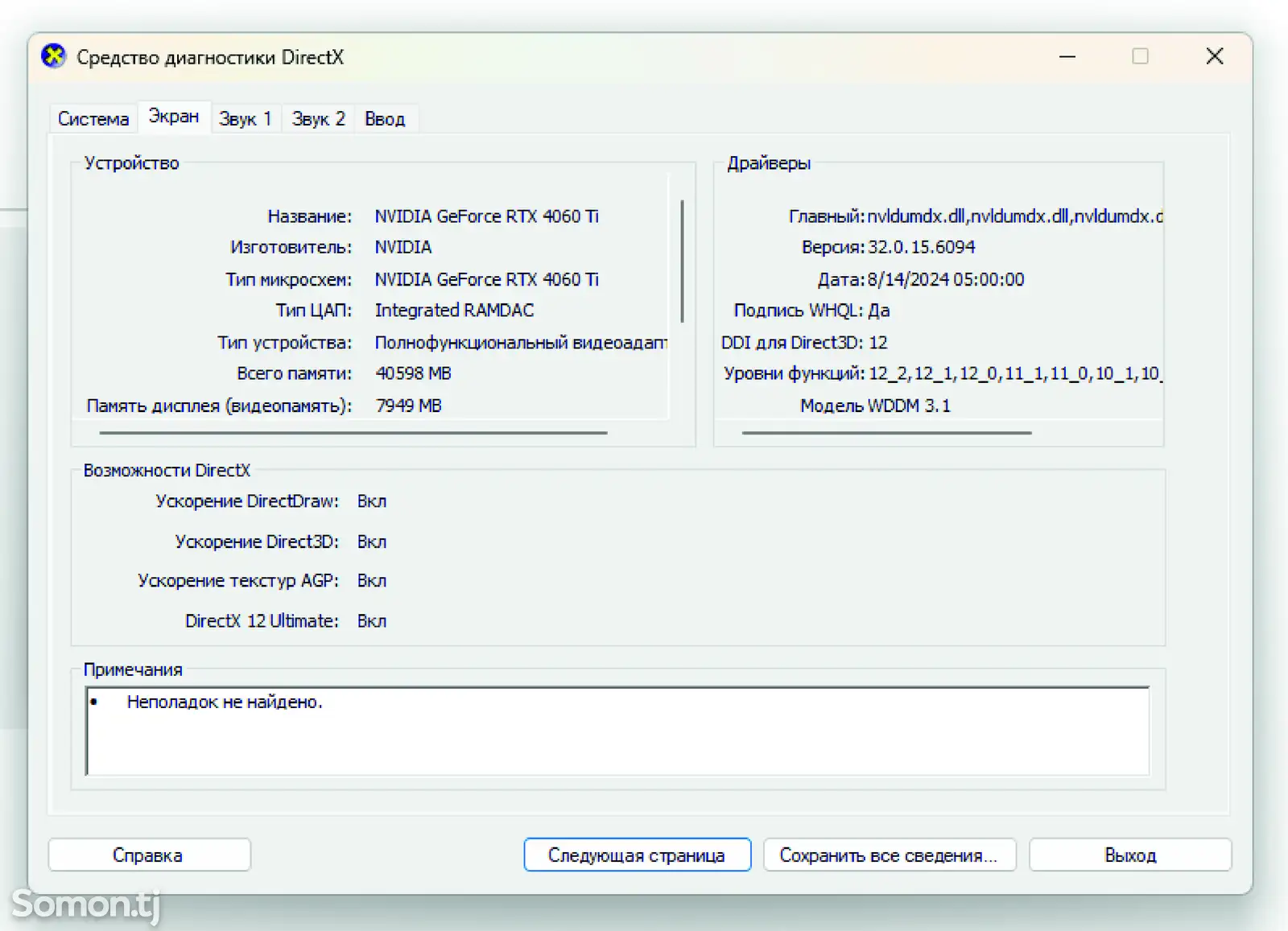The width and height of the screenshot is (1288, 931).
Task: Select the name value NVIDIA GeForce RTX 4060 Ti
Action: 486,216
